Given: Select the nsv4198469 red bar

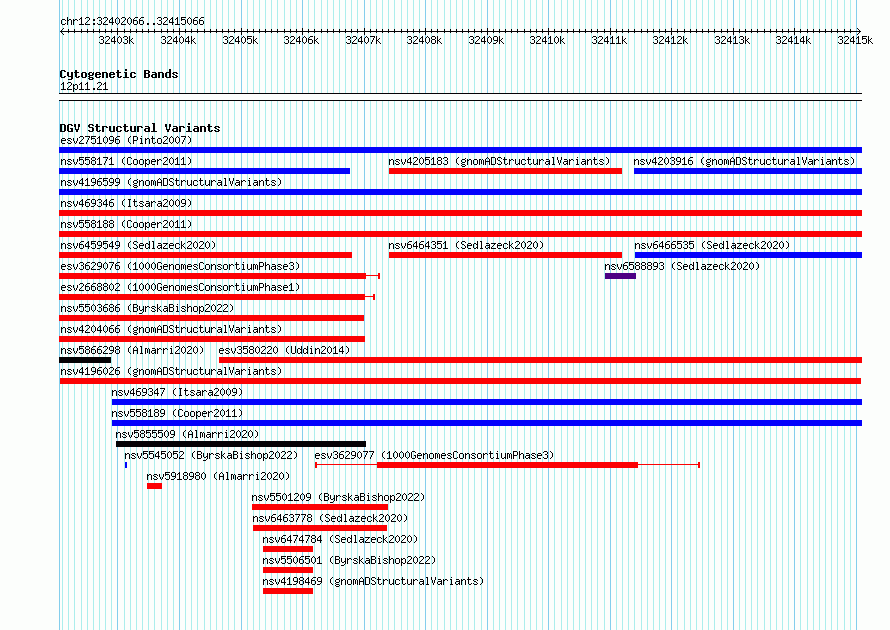Looking at the screenshot, I should coord(288,591).
